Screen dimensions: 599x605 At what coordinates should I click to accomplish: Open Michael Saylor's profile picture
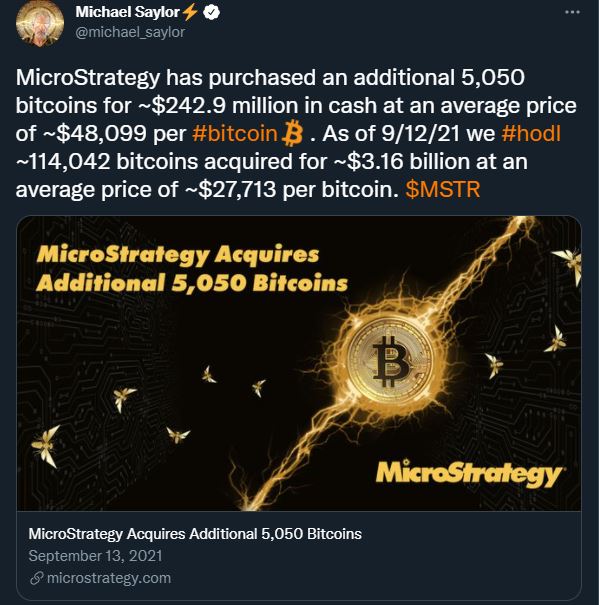click(x=40, y=24)
